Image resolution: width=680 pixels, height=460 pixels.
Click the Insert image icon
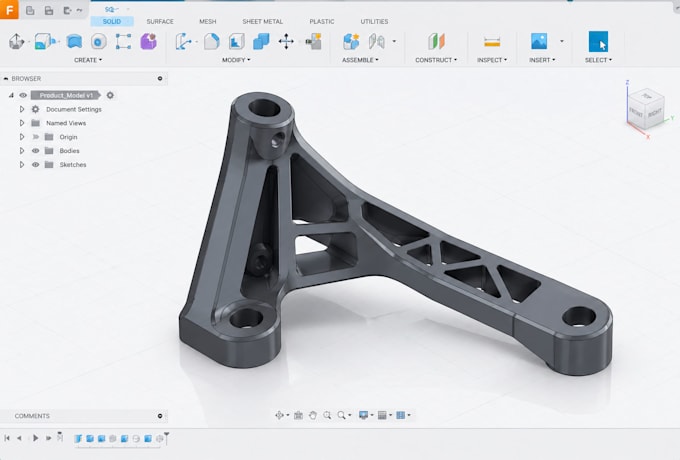539,41
